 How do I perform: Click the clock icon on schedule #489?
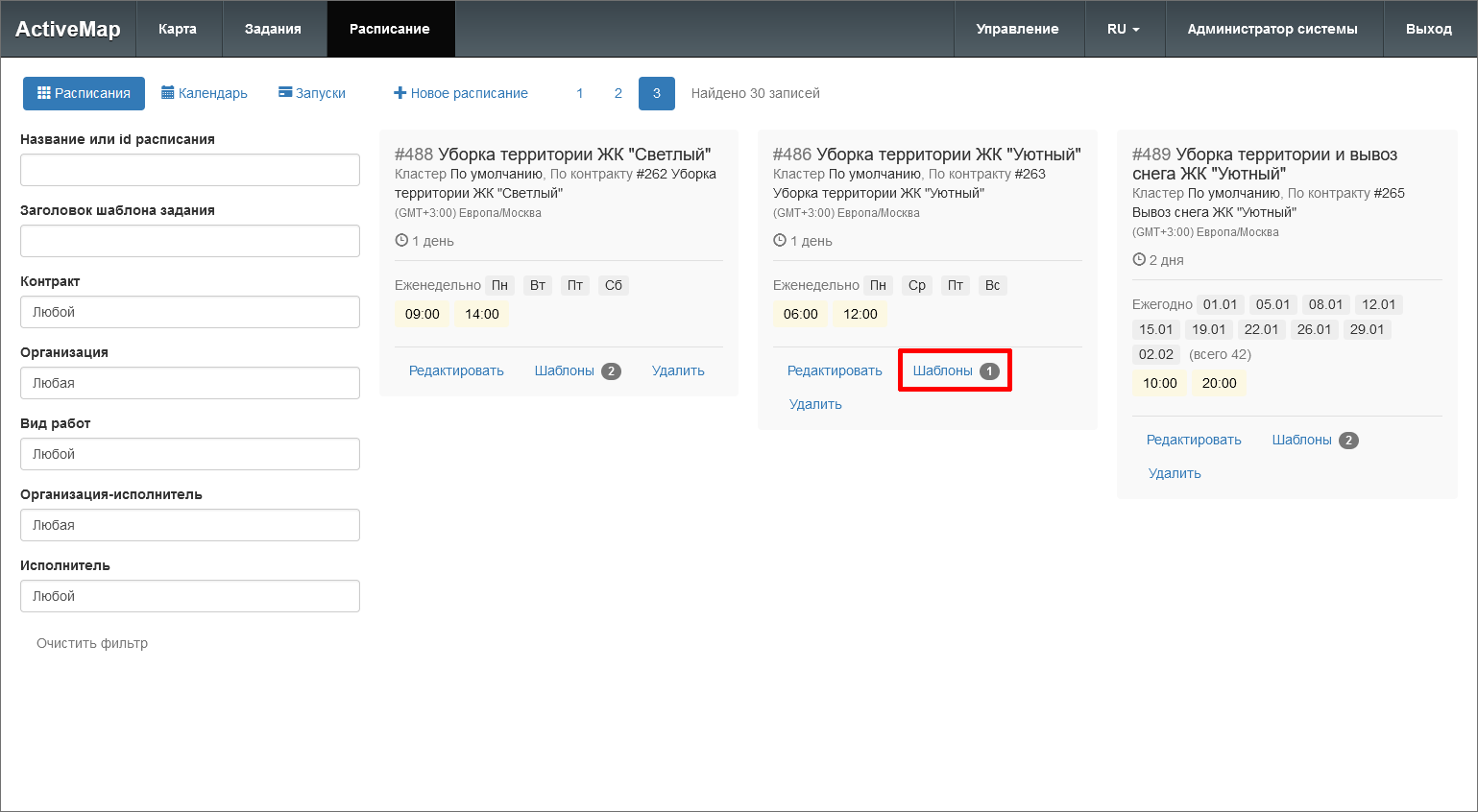click(x=1139, y=260)
